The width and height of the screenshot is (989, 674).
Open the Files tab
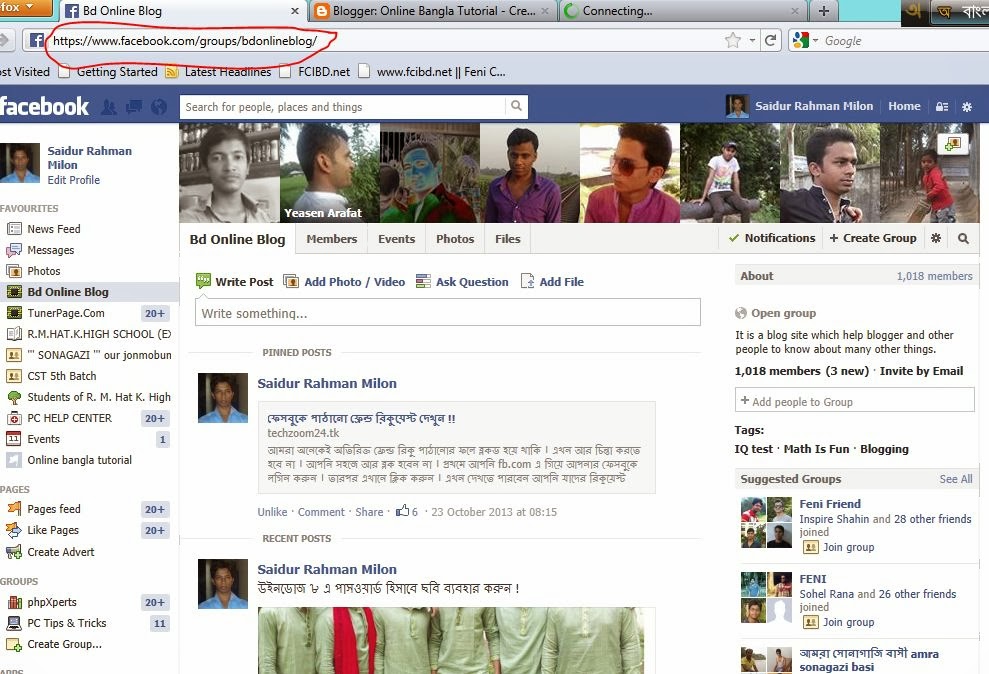tap(508, 239)
